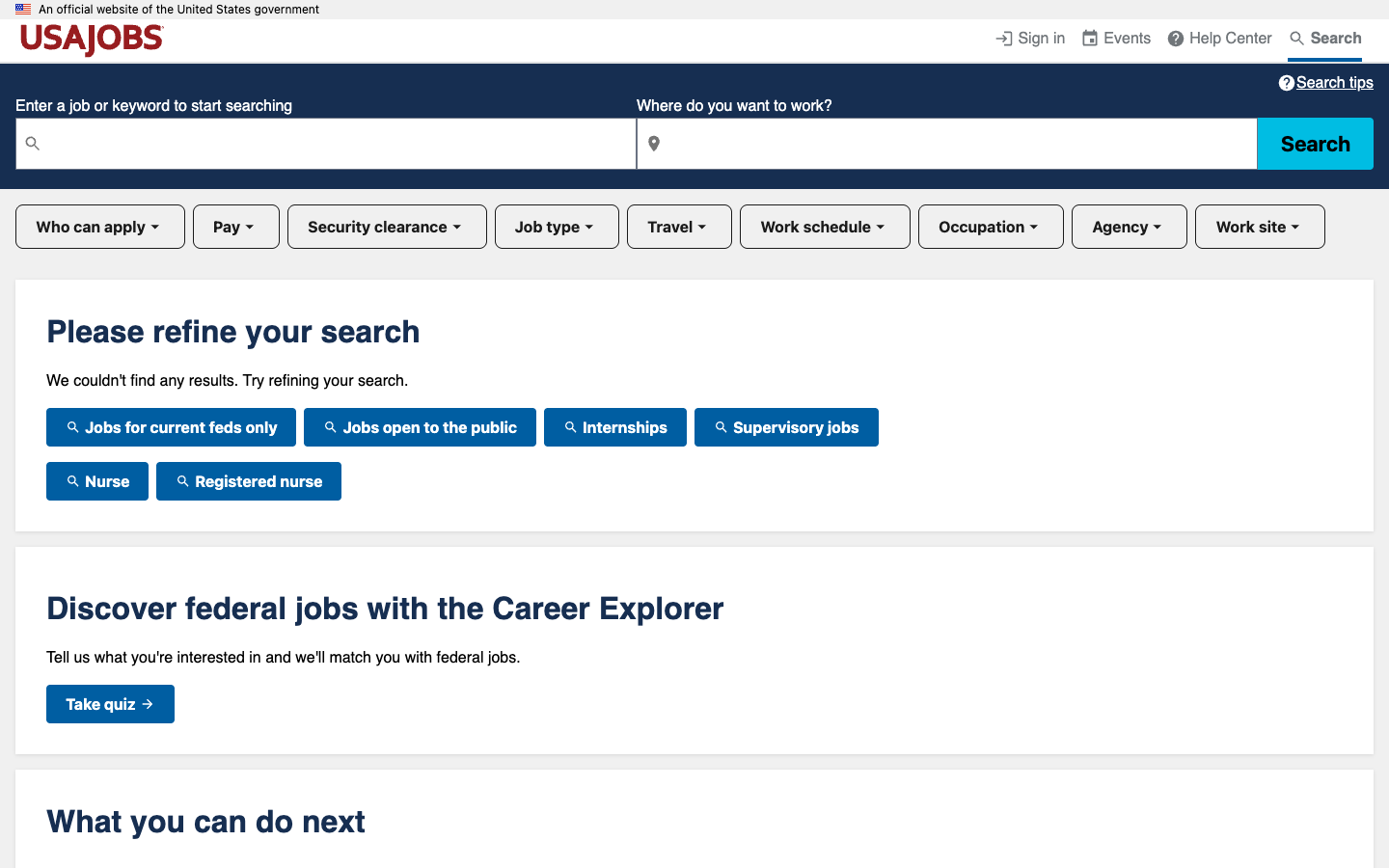Search Jobs open to the public

point(420,427)
